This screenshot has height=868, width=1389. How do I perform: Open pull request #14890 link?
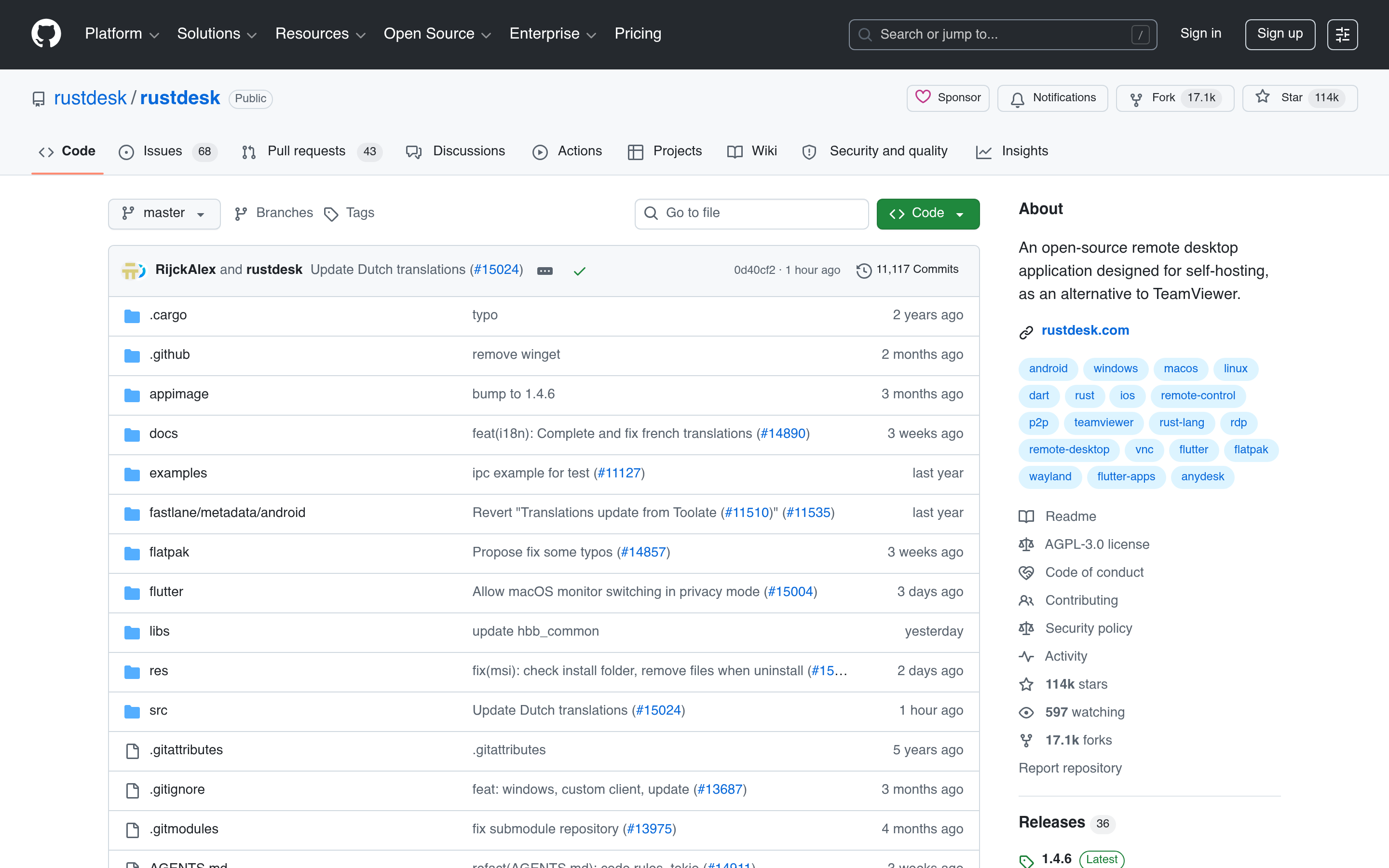[783, 434]
